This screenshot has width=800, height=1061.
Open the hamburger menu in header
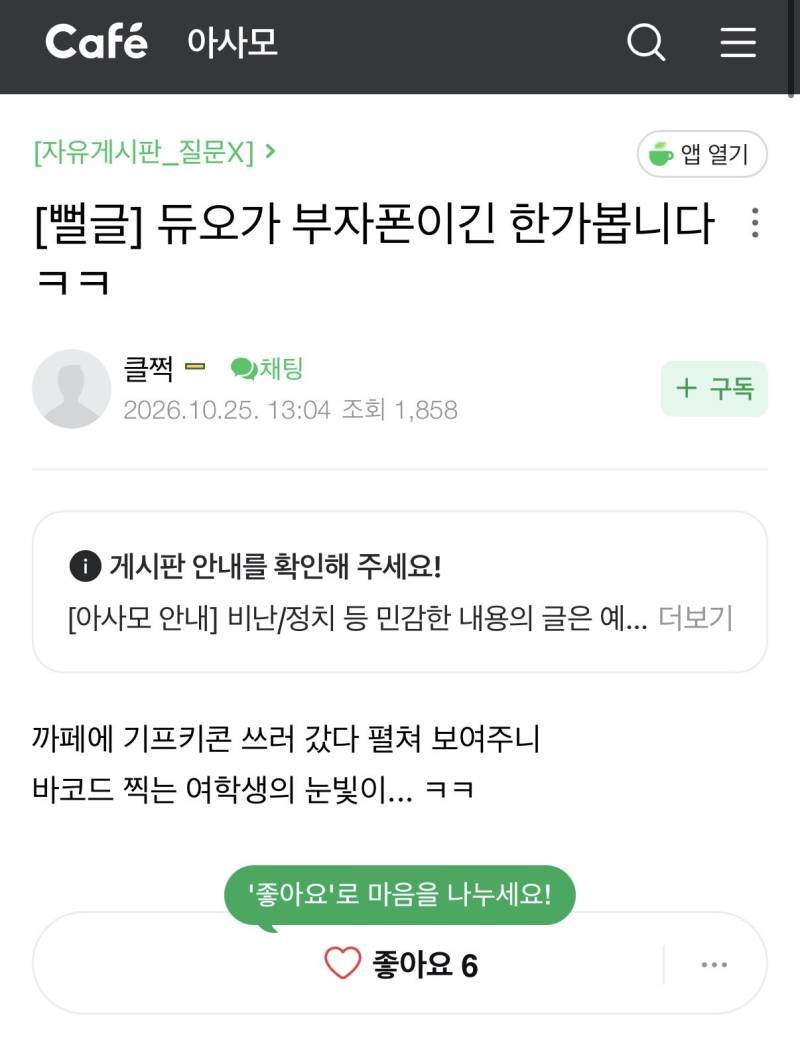tap(738, 42)
